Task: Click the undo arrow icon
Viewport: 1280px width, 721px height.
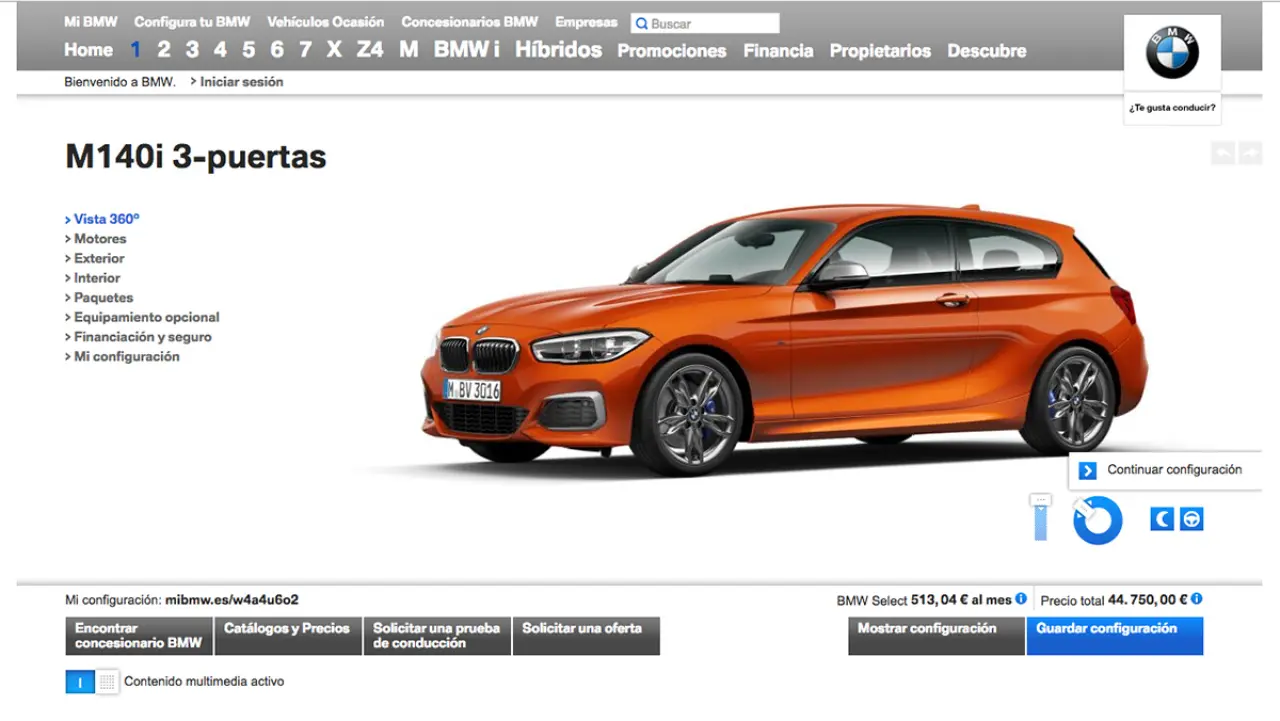Action: point(1222,153)
